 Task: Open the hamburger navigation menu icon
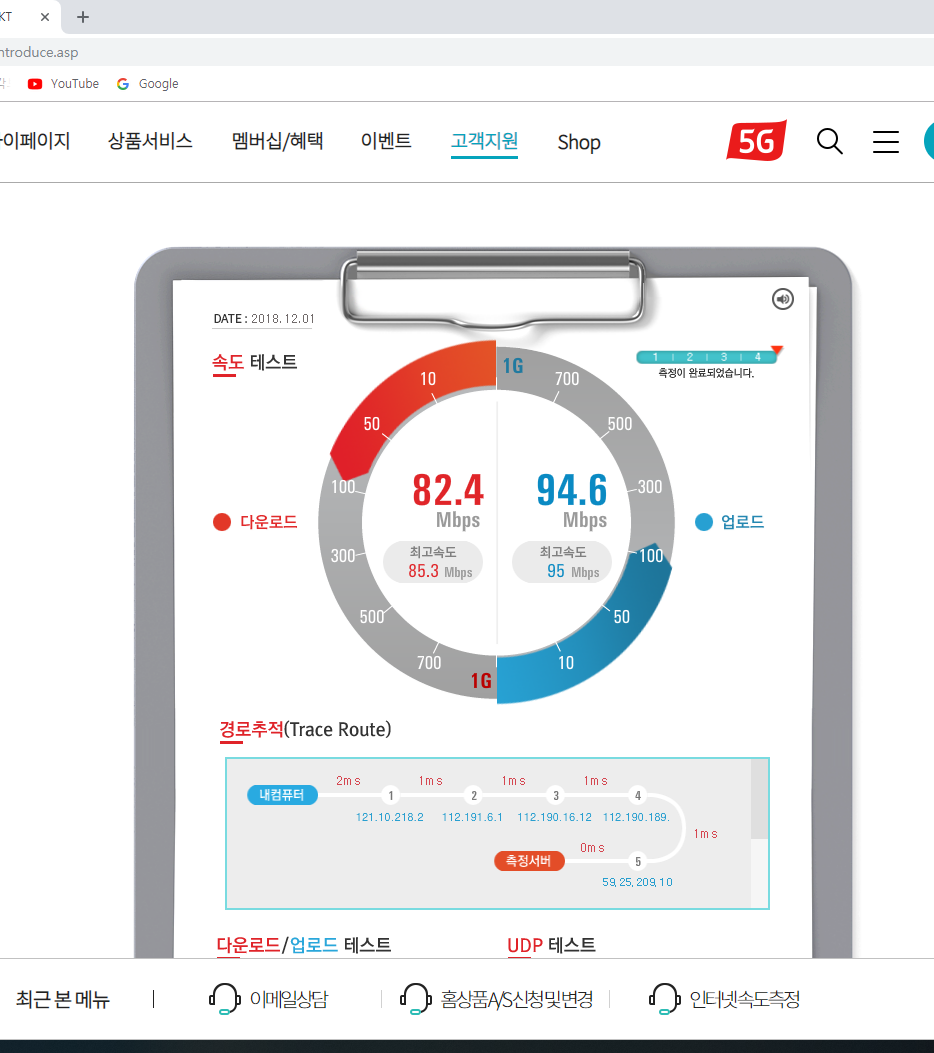[x=885, y=142]
